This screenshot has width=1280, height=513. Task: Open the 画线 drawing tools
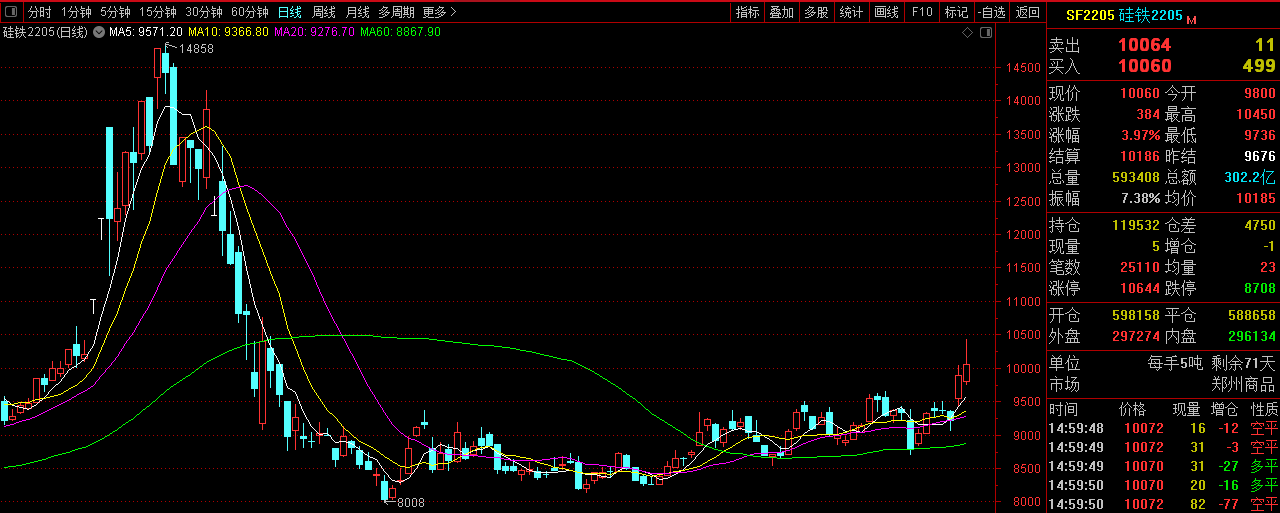[x=886, y=12]
